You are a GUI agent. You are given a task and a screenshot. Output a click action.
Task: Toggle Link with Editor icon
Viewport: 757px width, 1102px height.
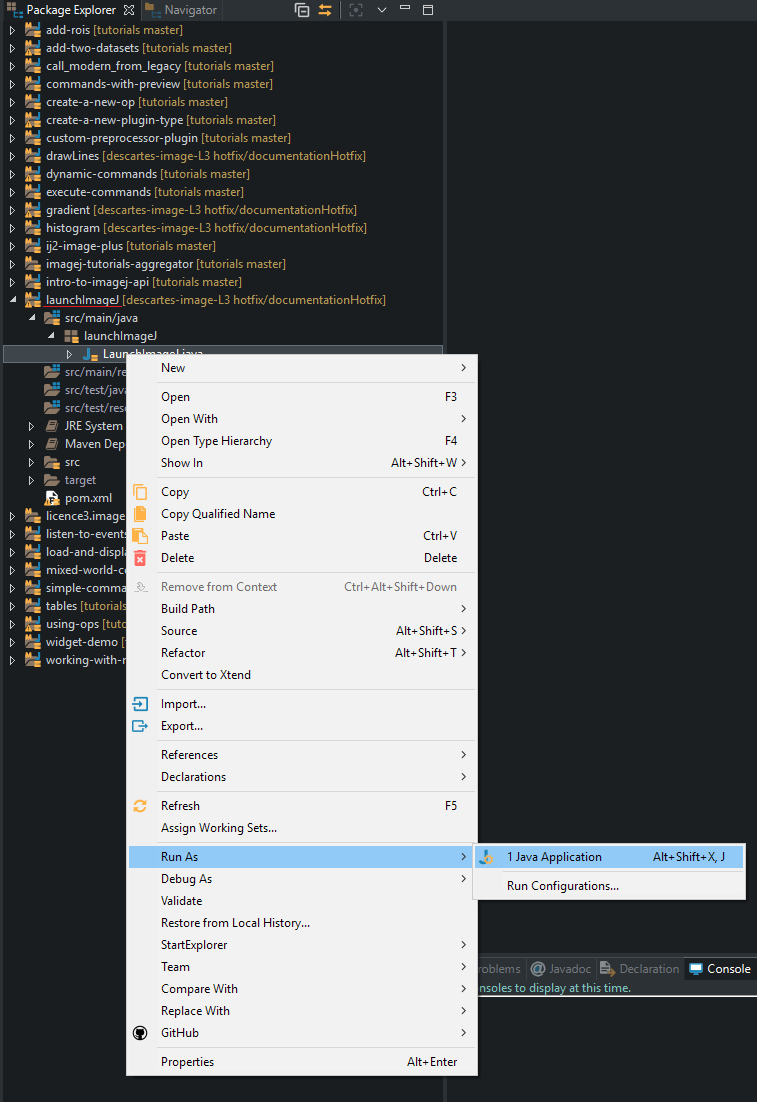pyautogui.click(x=325, y=10)
